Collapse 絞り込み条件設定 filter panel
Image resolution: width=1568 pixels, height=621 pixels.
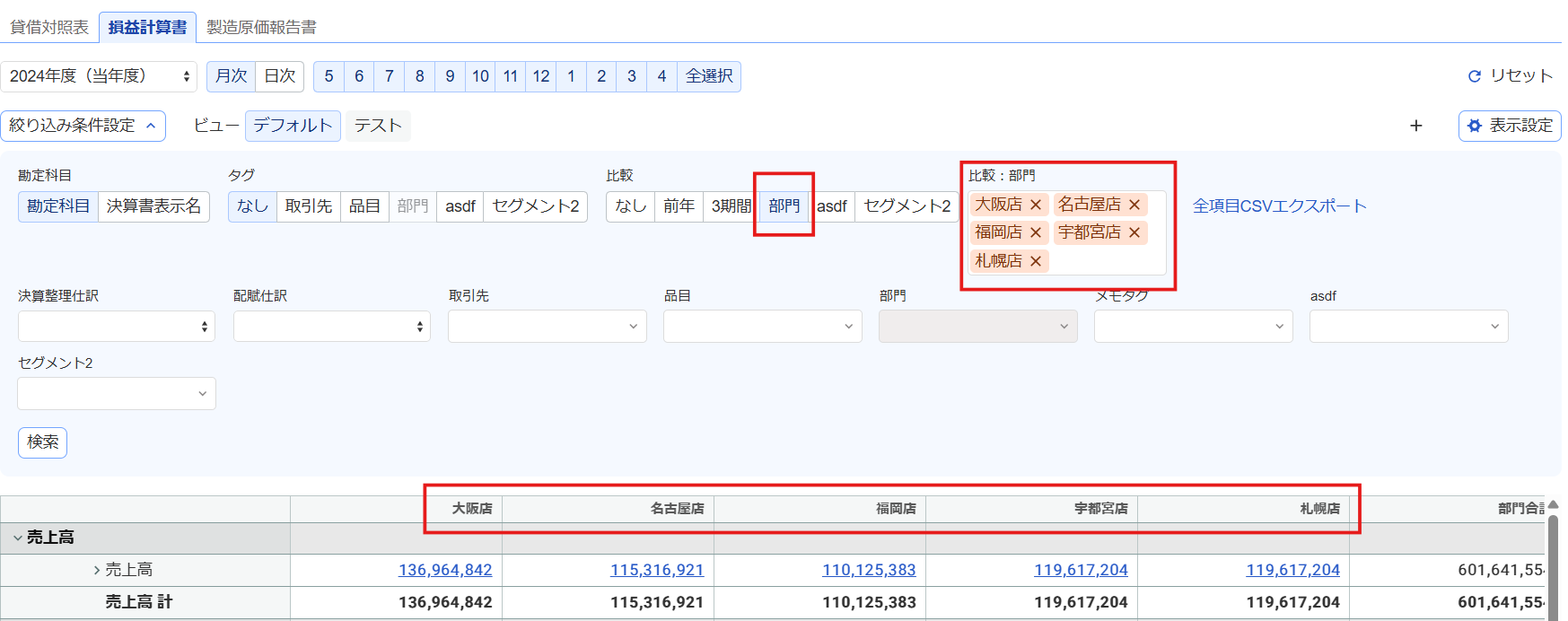point(83,126)
